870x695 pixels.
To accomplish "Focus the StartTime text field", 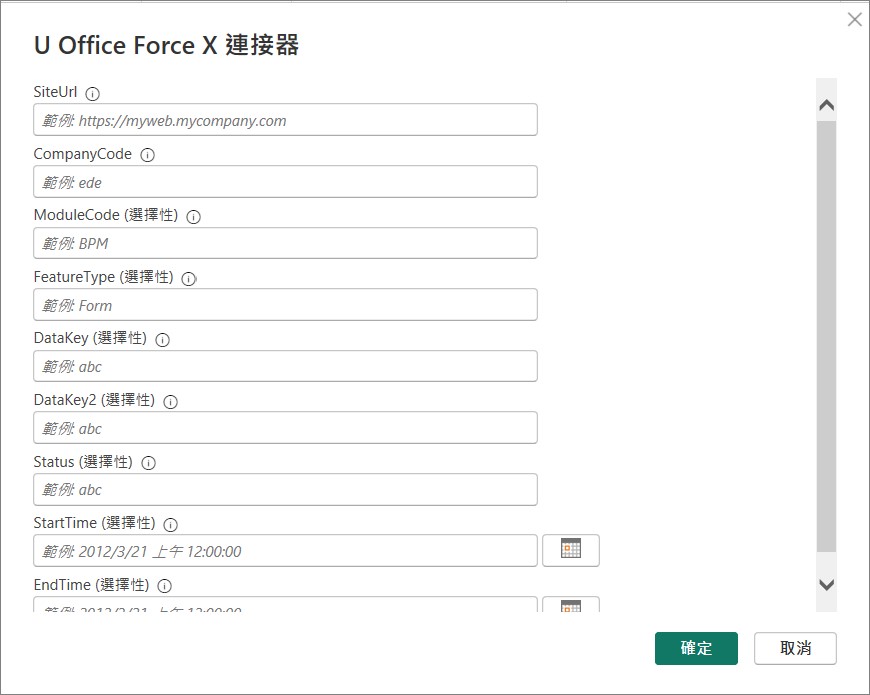I will [285, 550].
